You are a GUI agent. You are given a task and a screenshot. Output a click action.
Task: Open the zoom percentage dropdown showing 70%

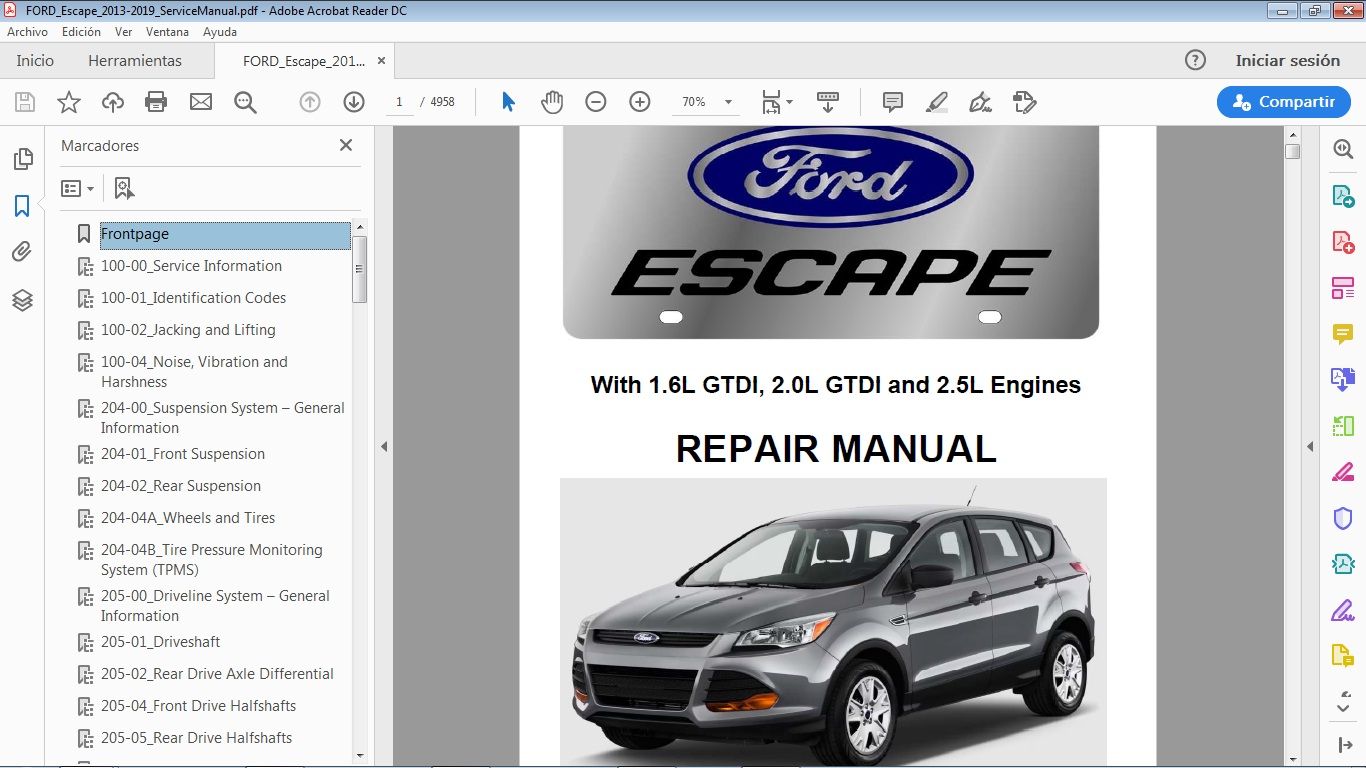click(x=705, y=101)
